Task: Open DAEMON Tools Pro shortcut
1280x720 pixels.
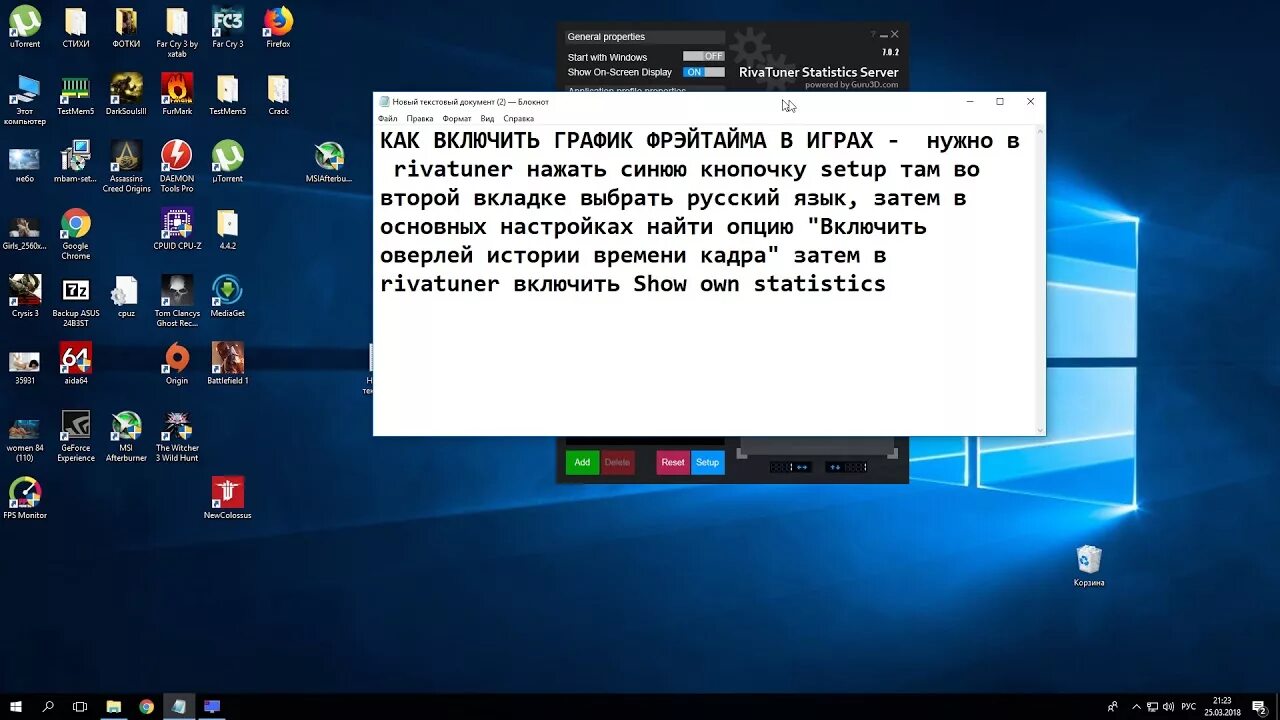Action: 177,166
